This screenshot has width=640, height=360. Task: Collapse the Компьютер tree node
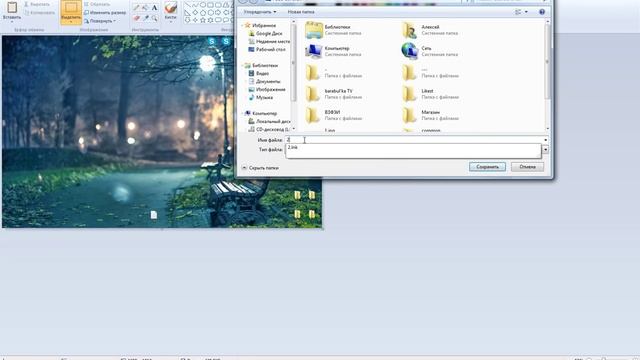pos(242,113)
